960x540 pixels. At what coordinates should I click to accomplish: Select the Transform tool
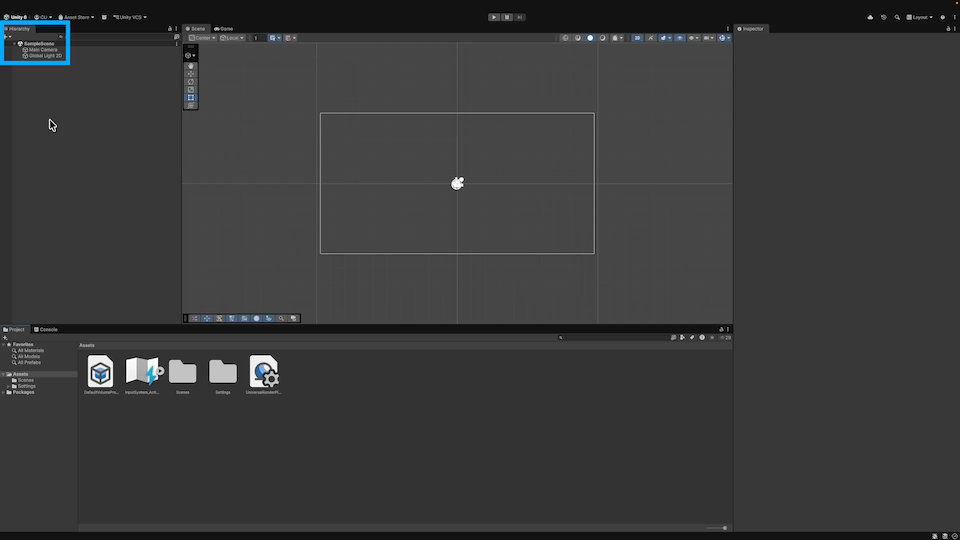click(191, 105)
